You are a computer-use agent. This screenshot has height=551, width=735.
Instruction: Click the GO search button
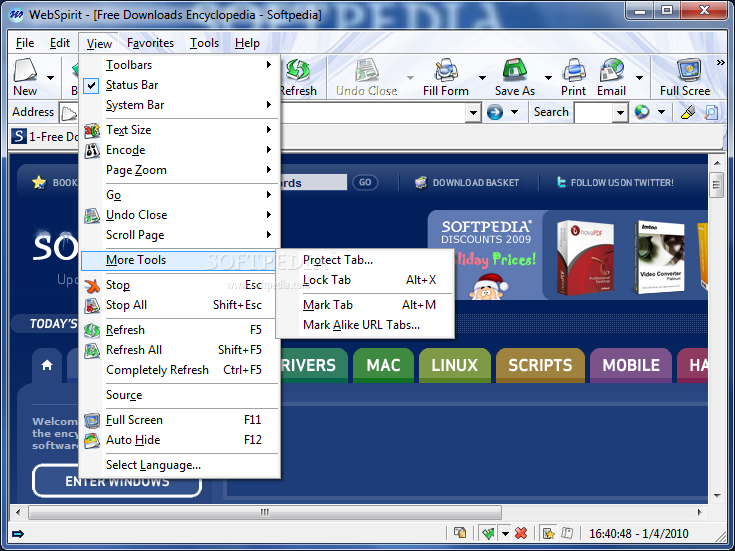pos(365,182)
